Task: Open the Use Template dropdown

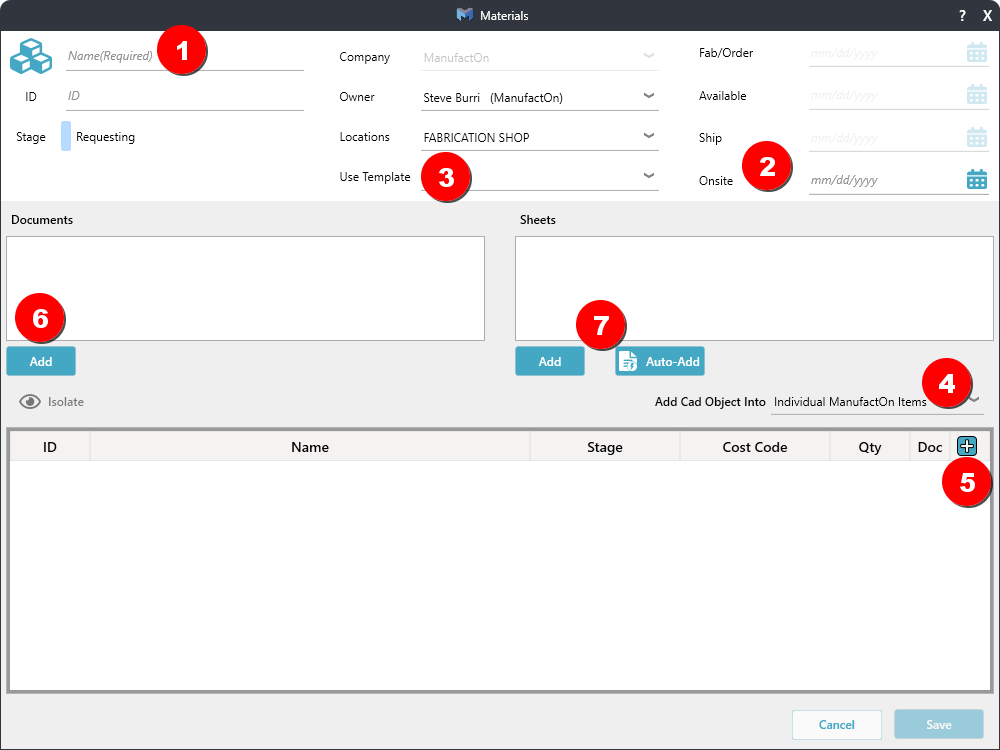Action: coord(649,176)
